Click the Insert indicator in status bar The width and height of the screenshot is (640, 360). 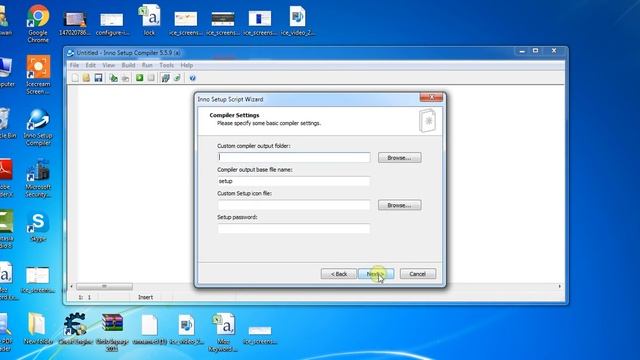146,297
